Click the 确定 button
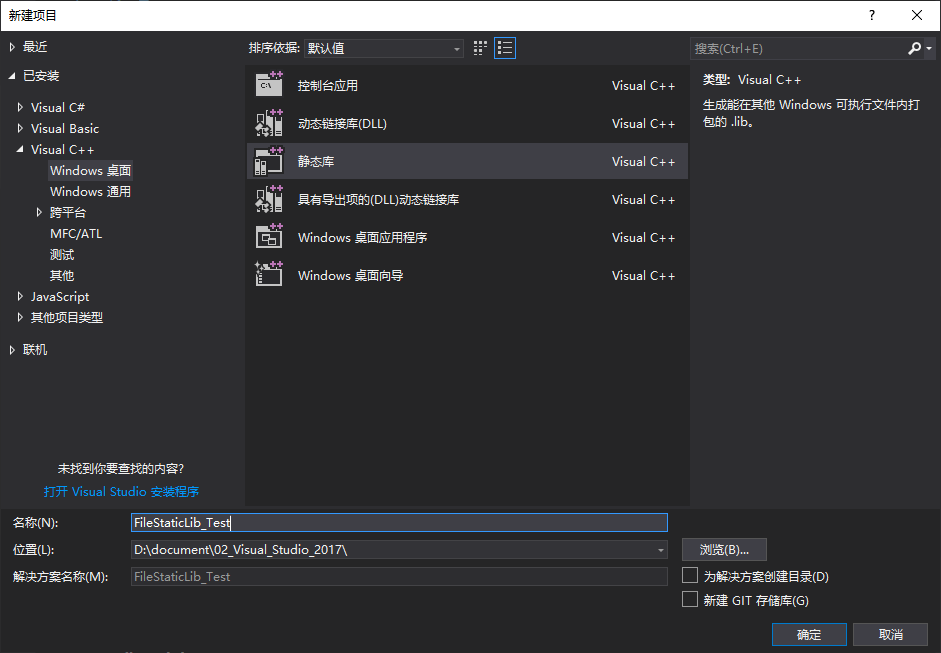 tap(808, 634)
